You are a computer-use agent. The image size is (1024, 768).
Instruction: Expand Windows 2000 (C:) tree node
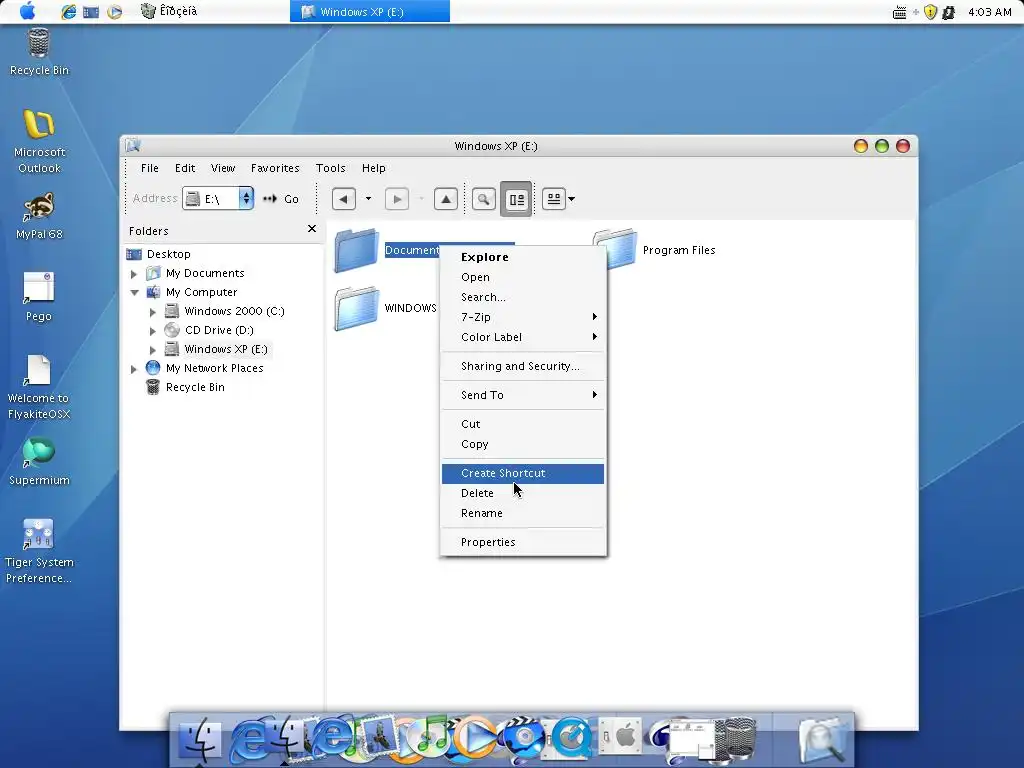(x=153, y=312)
